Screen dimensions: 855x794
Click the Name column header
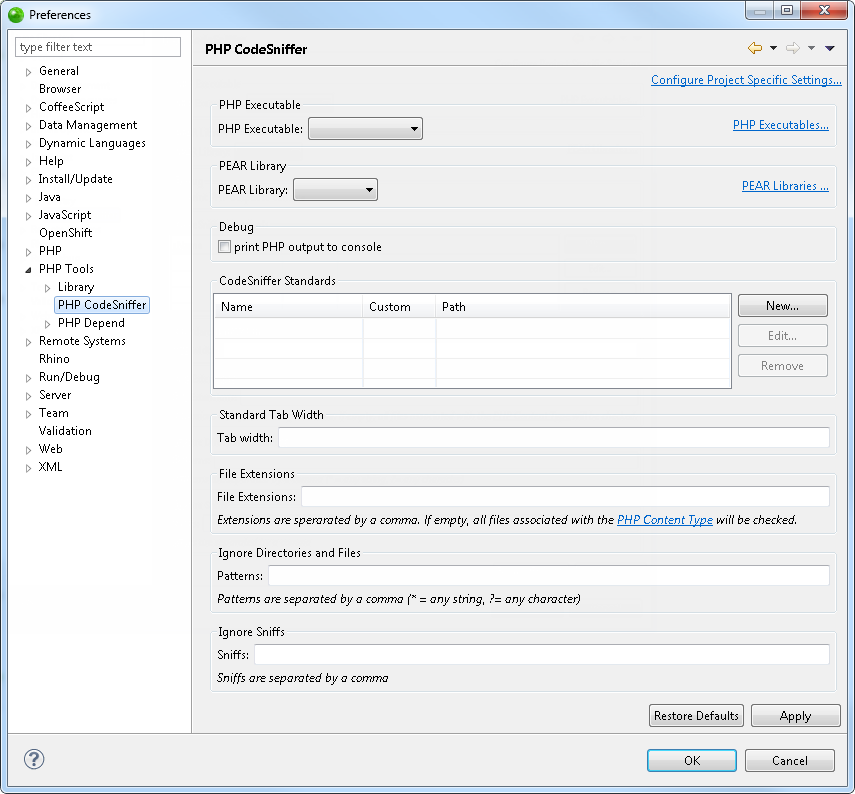[x=237, y=306]
